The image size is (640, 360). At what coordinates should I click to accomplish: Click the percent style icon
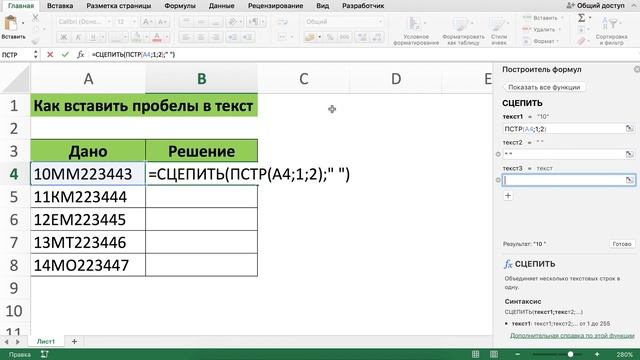coord(330,37)
